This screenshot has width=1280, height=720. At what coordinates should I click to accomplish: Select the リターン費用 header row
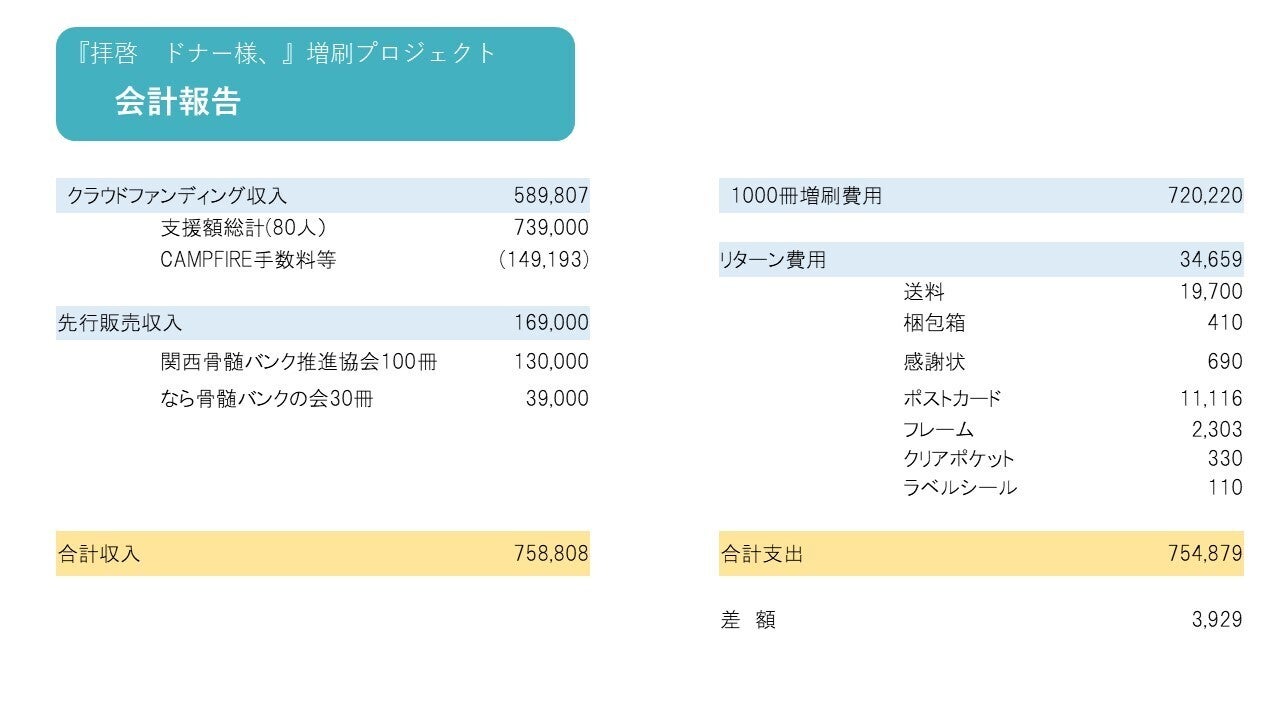coord(980,260)
